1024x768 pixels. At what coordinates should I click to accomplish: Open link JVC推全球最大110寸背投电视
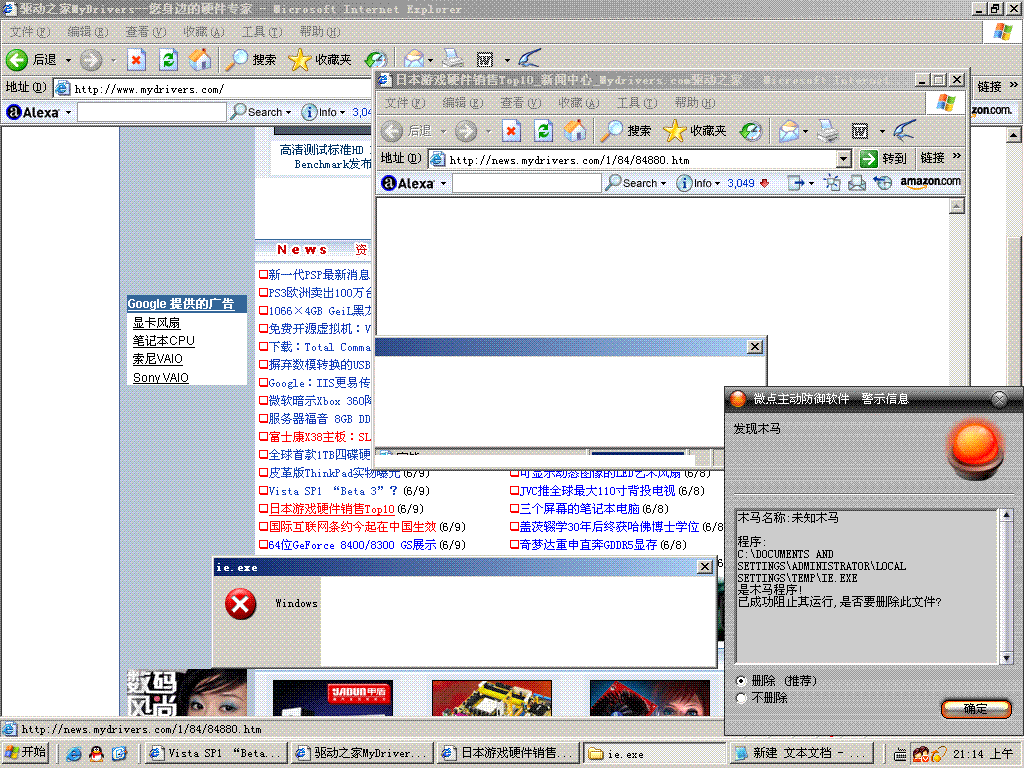(597, 490)
